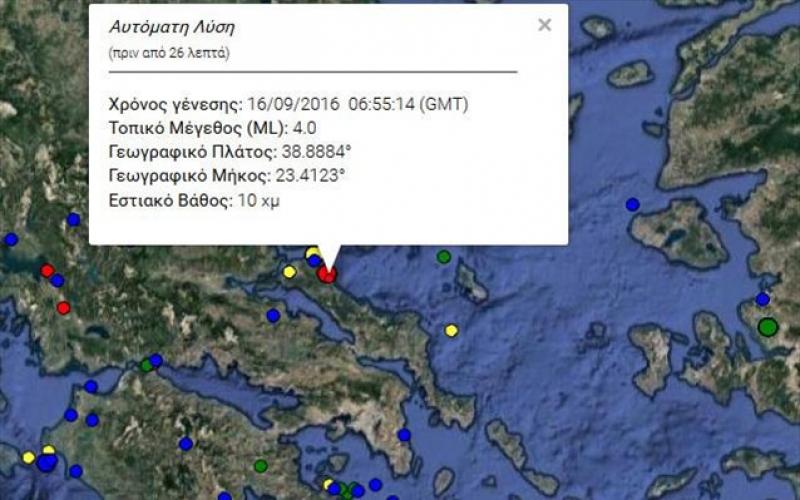800x500 pixels.
Task: Select the blue marker inland west of the Evia gulf
Action: coord(273,316)
